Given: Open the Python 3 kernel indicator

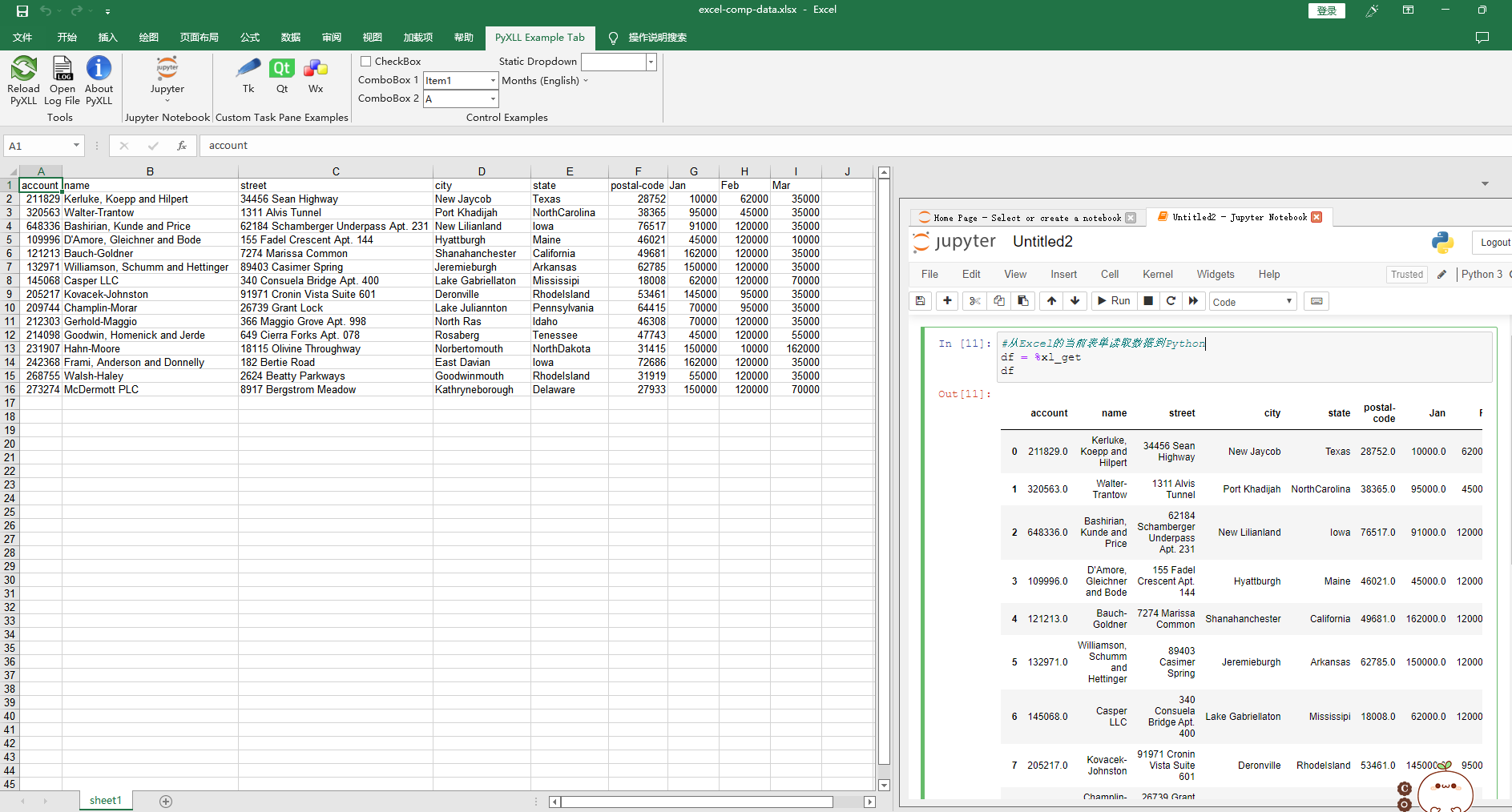Looking at the screenshot, I should coord(1482,275).
